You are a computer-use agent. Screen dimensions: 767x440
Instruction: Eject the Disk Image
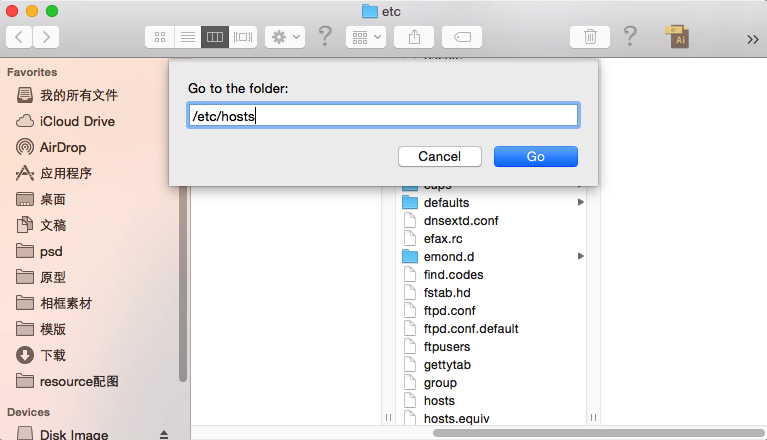coord(164,434)
